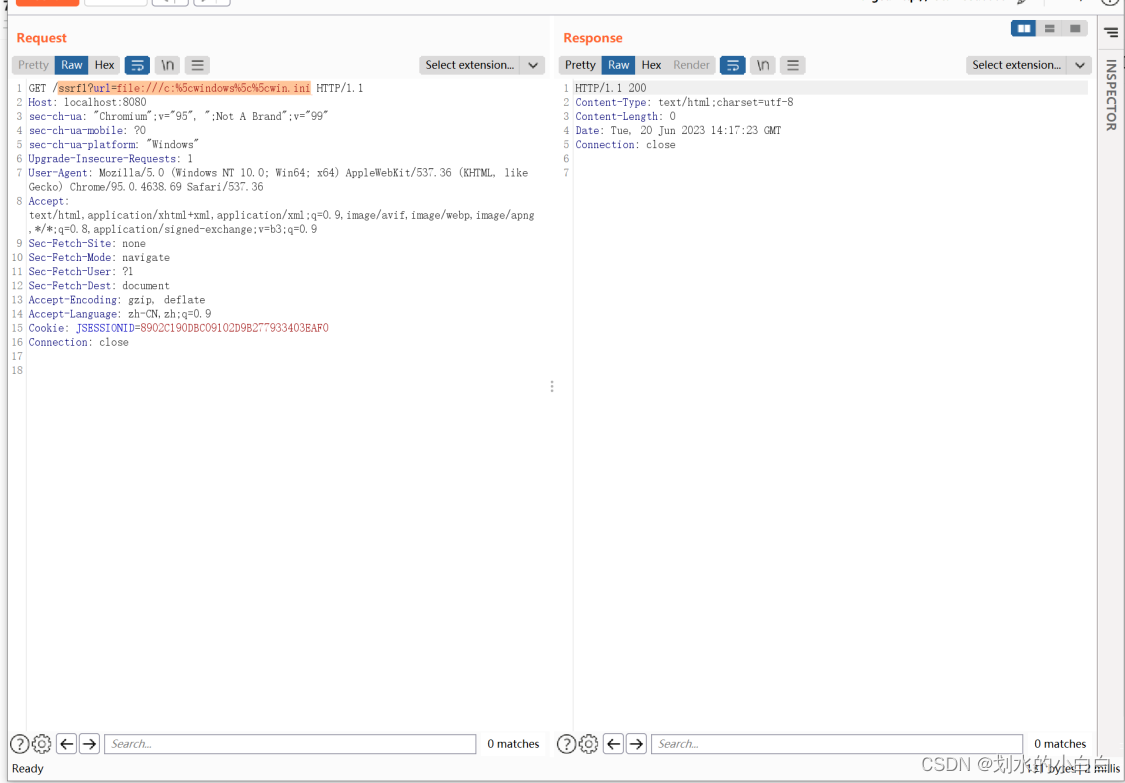Click the Response heading label

(x=593, y=38)
